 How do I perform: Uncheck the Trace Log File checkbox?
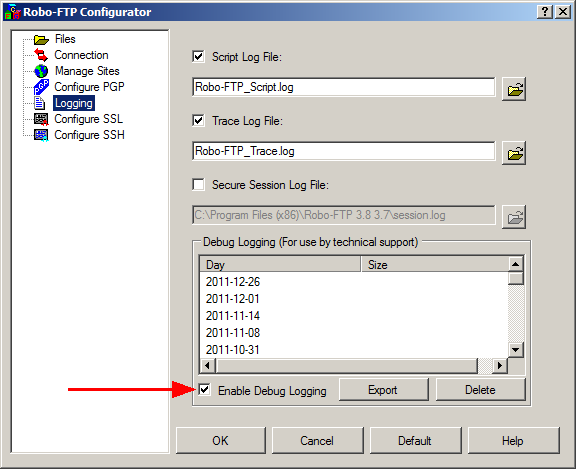[x=198, y=120]
